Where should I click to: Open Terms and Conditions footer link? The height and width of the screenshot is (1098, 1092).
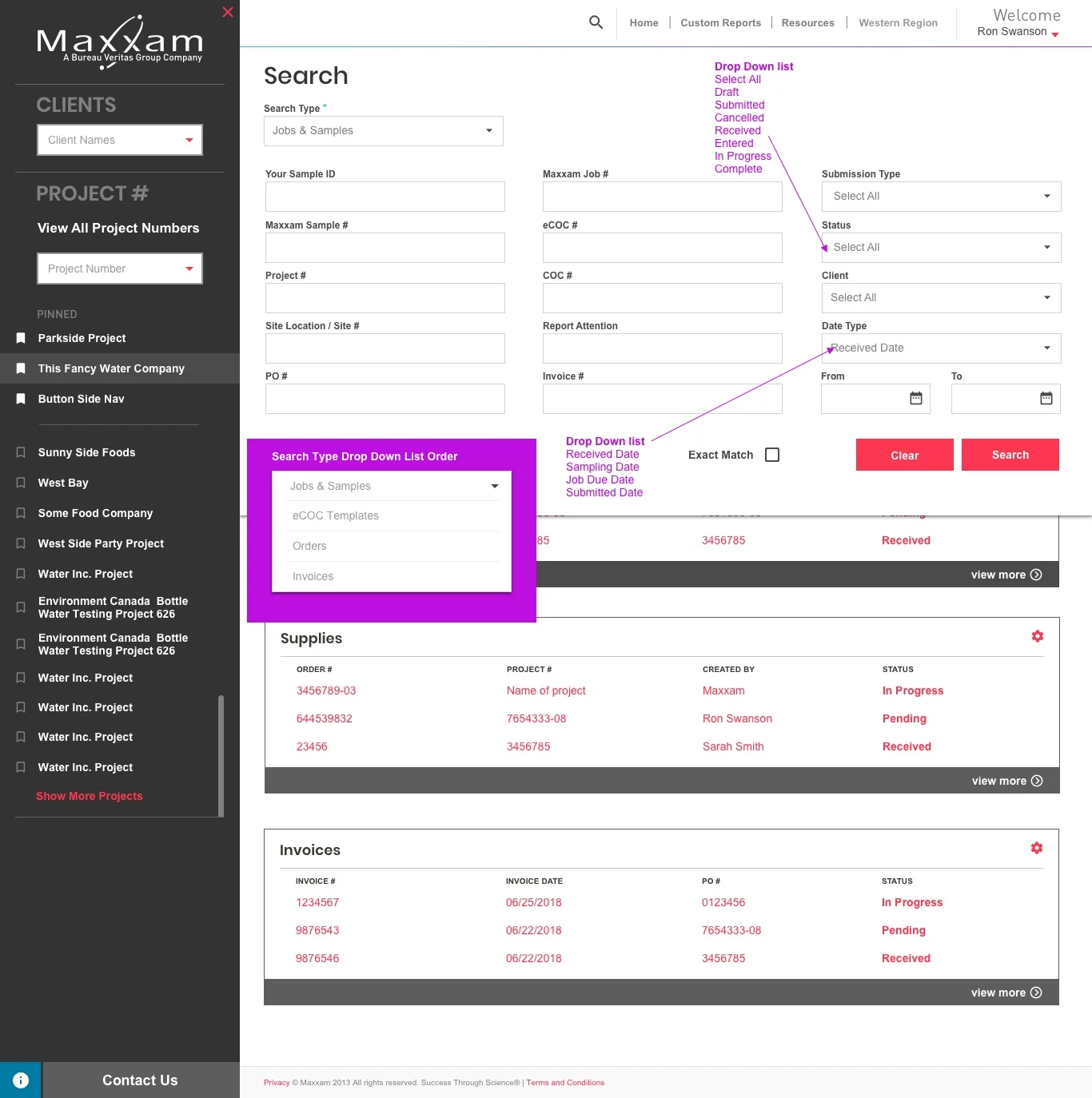[x=565, y=1083]
